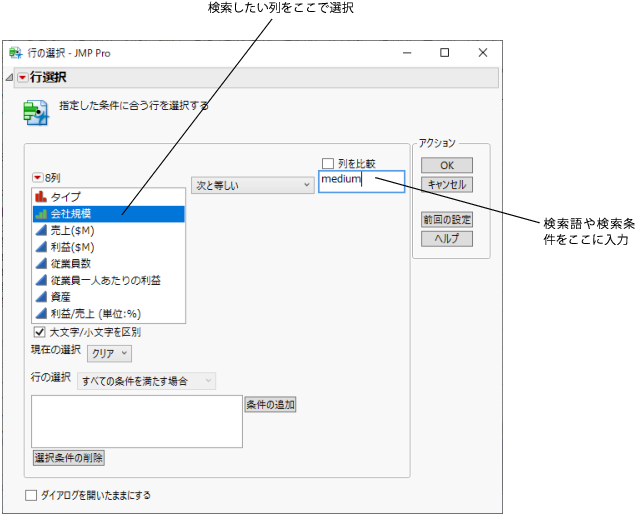The image size is (638, 516).
Task: Close the 行の選択 dialog window
Action: (x=483, y=53)
